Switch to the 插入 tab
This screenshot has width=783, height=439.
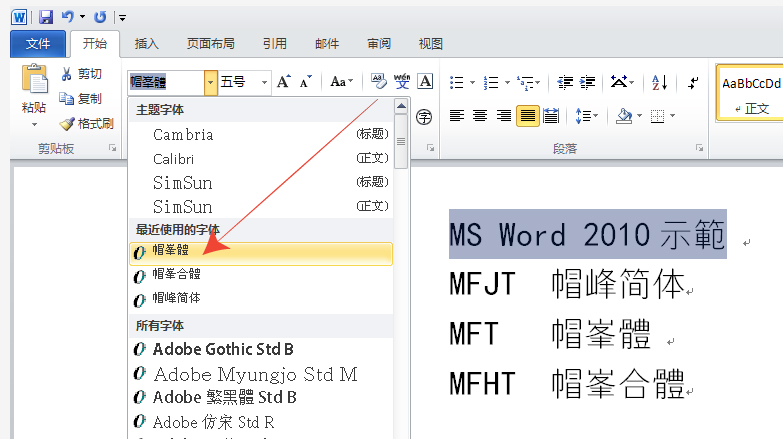[146, 44]
